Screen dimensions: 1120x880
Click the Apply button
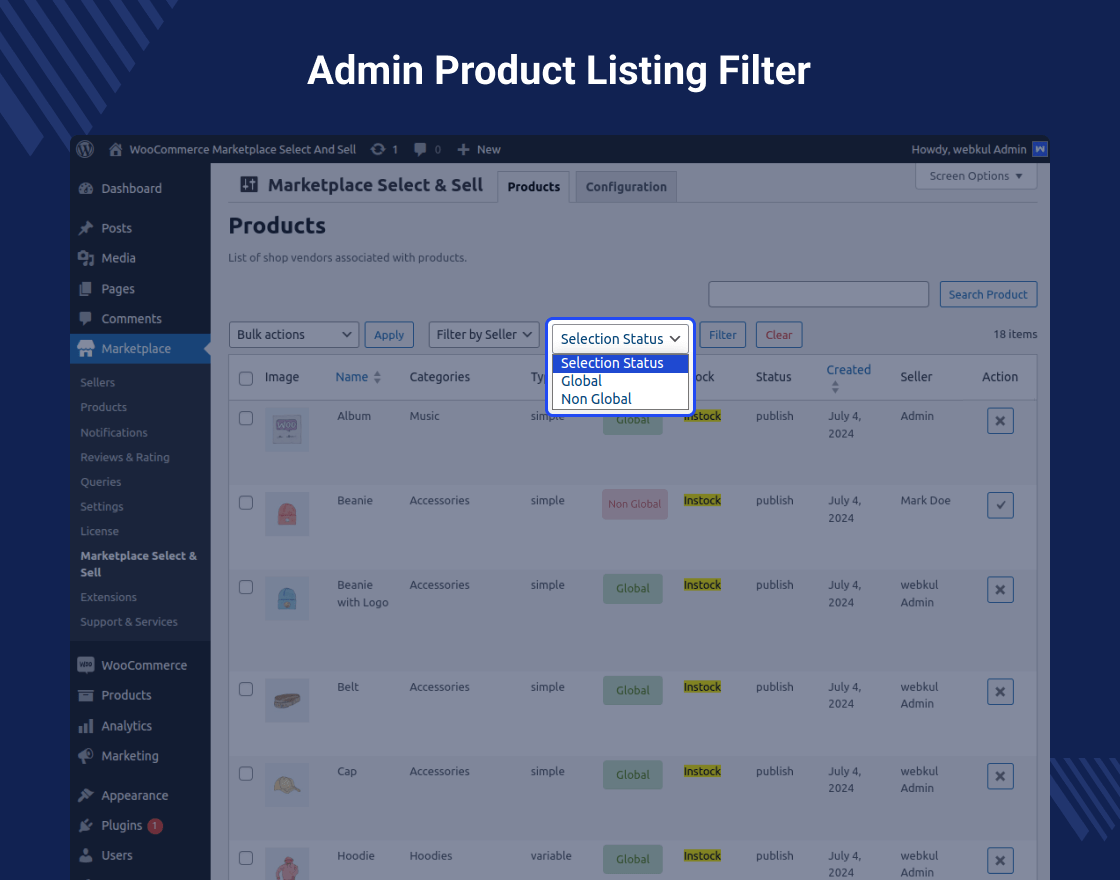pyautogui.click(x=389, y=334)
